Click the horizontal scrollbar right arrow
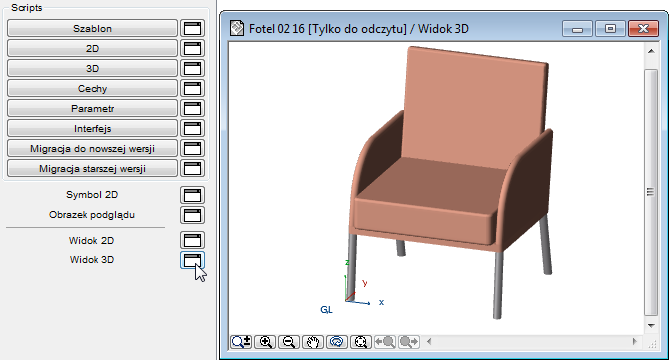Viewport: 669px width, 360px height. (x=634, y=341)
